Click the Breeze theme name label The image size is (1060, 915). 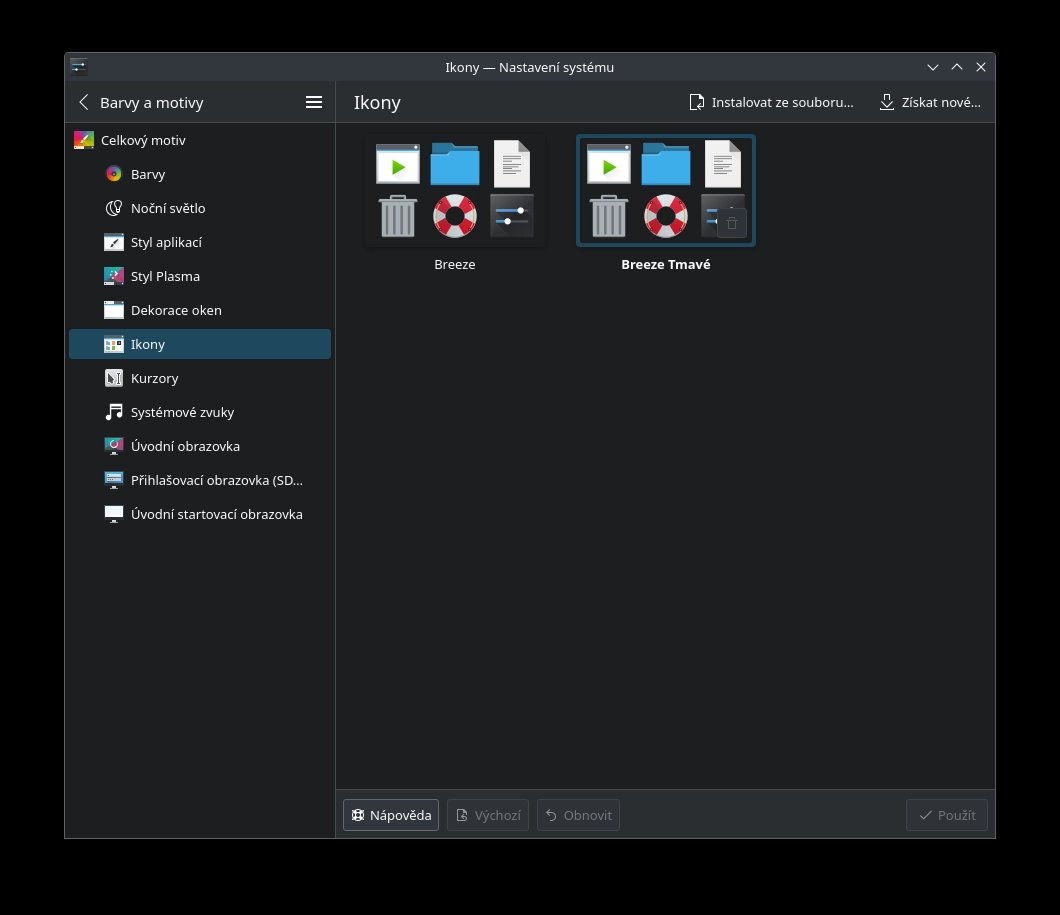pyautogui.click(x=455, y=264)
